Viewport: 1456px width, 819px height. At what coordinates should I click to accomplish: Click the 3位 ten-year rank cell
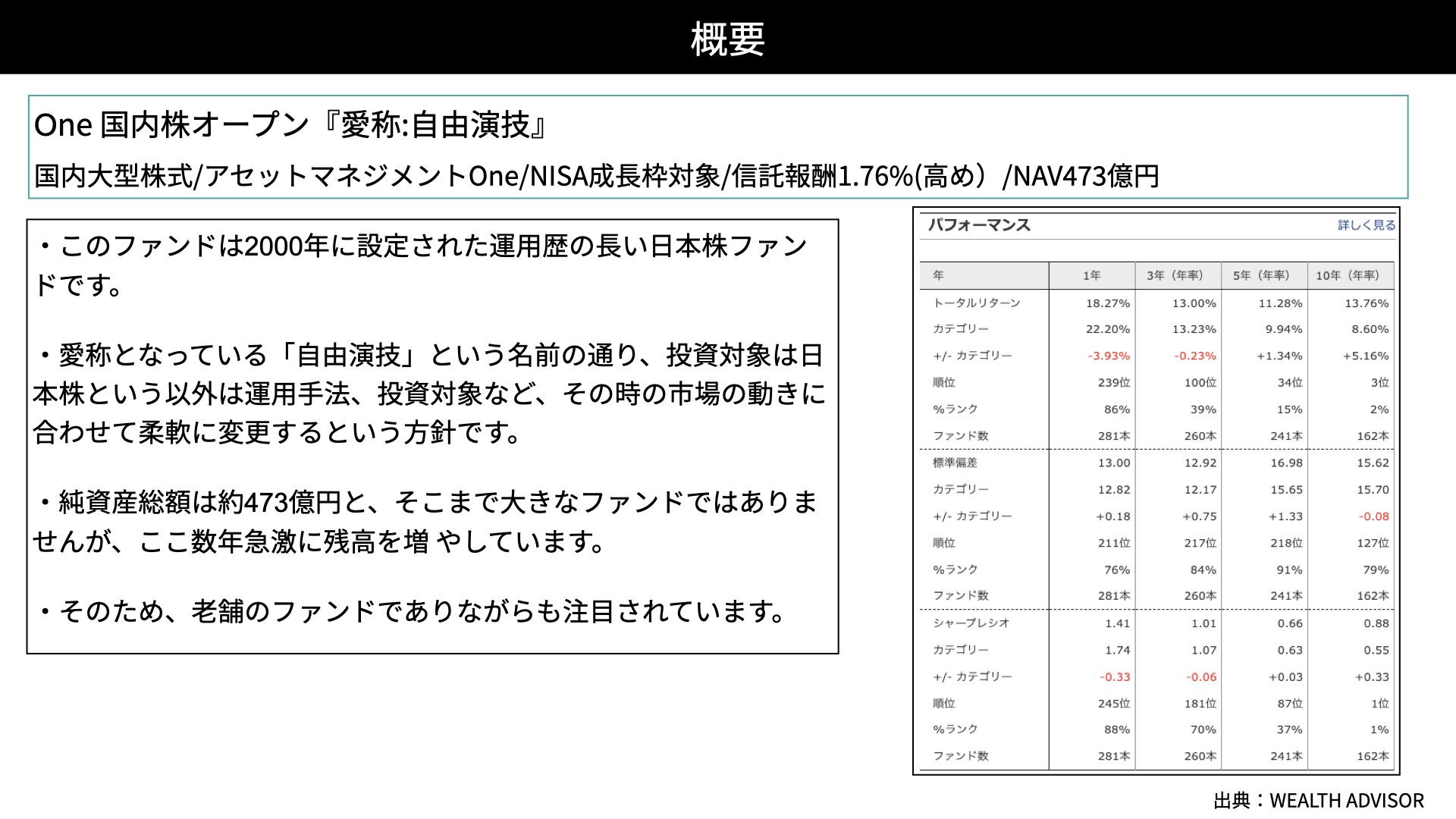pyautogui.click(x=1380, y=383)
